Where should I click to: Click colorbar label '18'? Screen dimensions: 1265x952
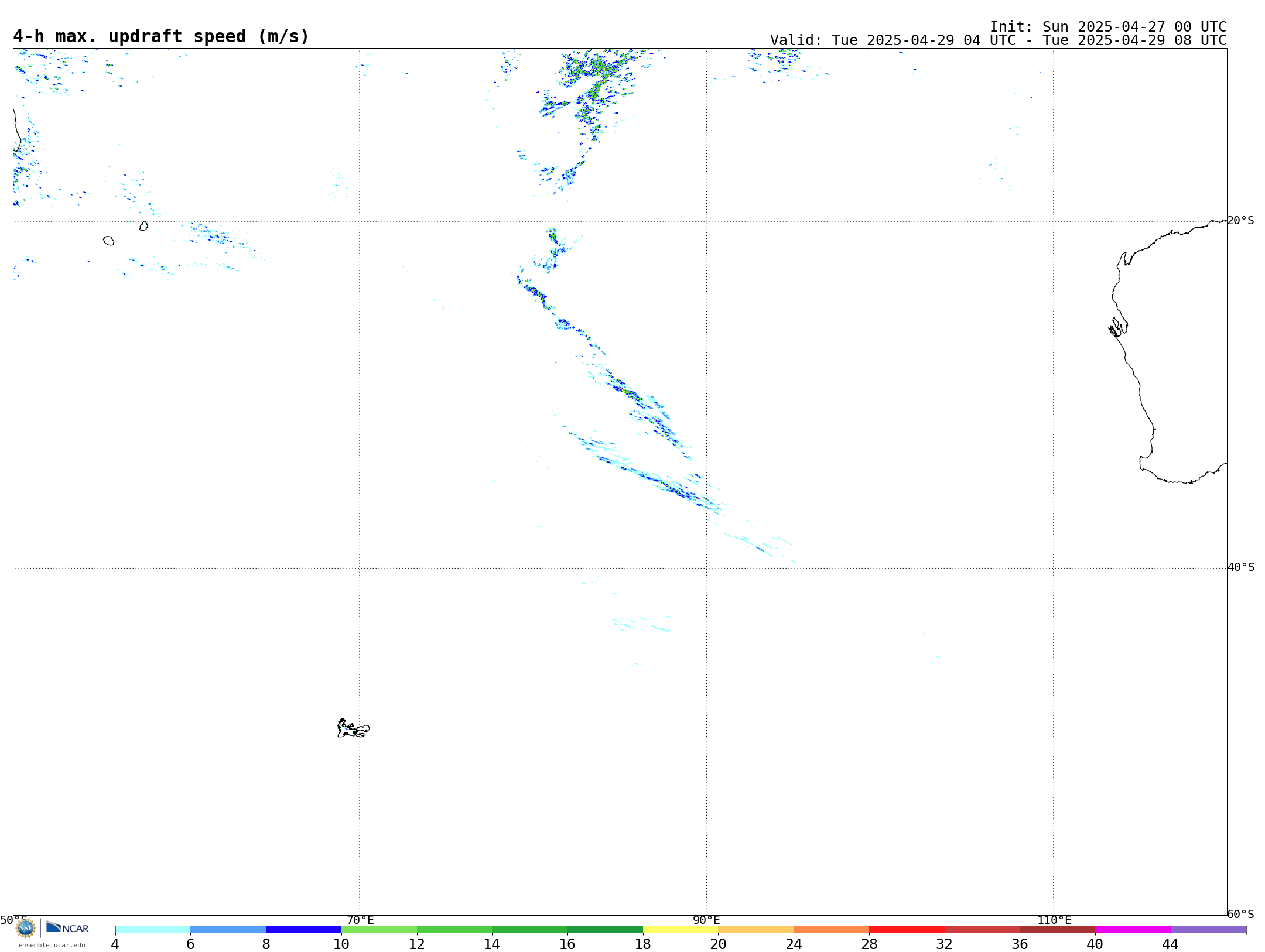643,944
